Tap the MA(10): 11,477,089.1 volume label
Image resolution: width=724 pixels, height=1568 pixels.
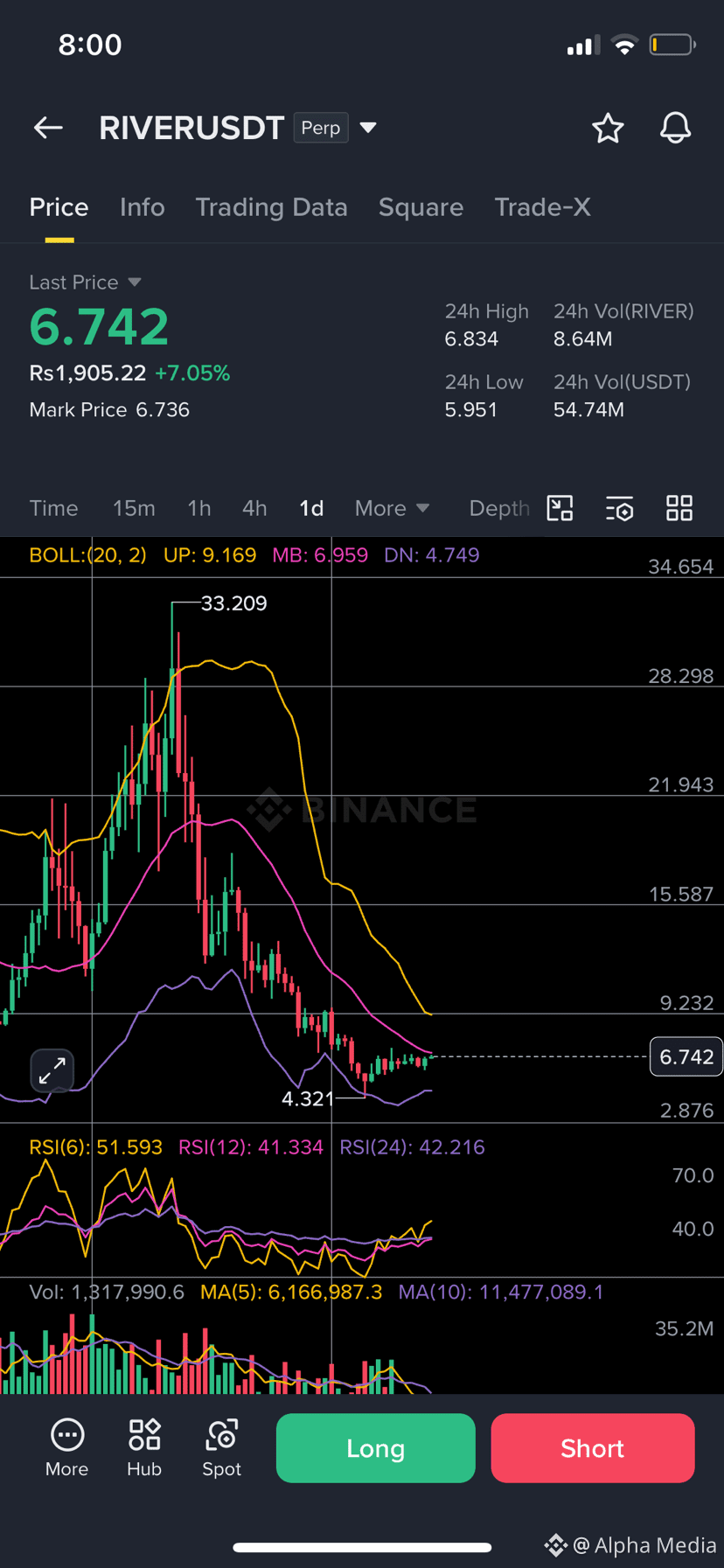[x=501, y=1292]
